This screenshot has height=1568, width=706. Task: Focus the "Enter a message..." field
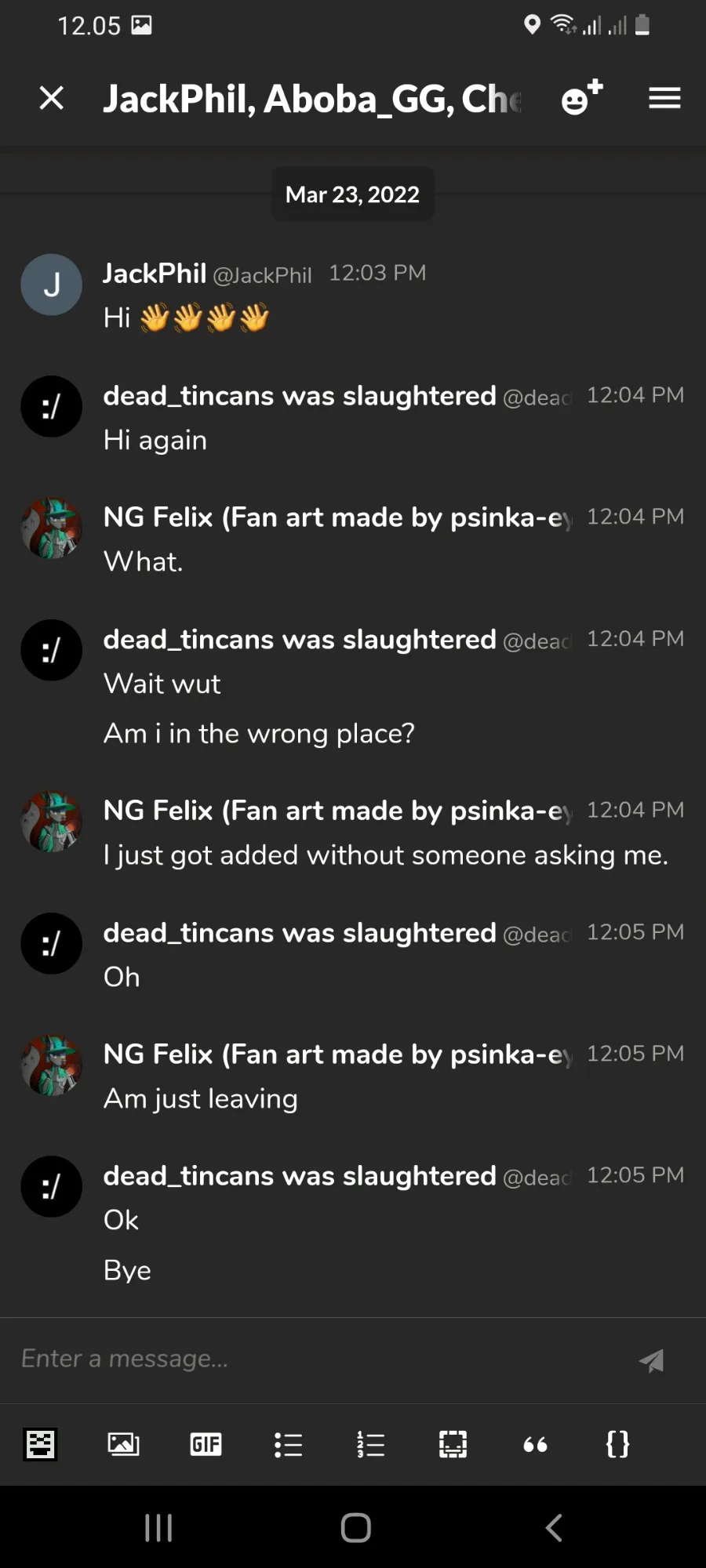click(x=314, y=1359)
